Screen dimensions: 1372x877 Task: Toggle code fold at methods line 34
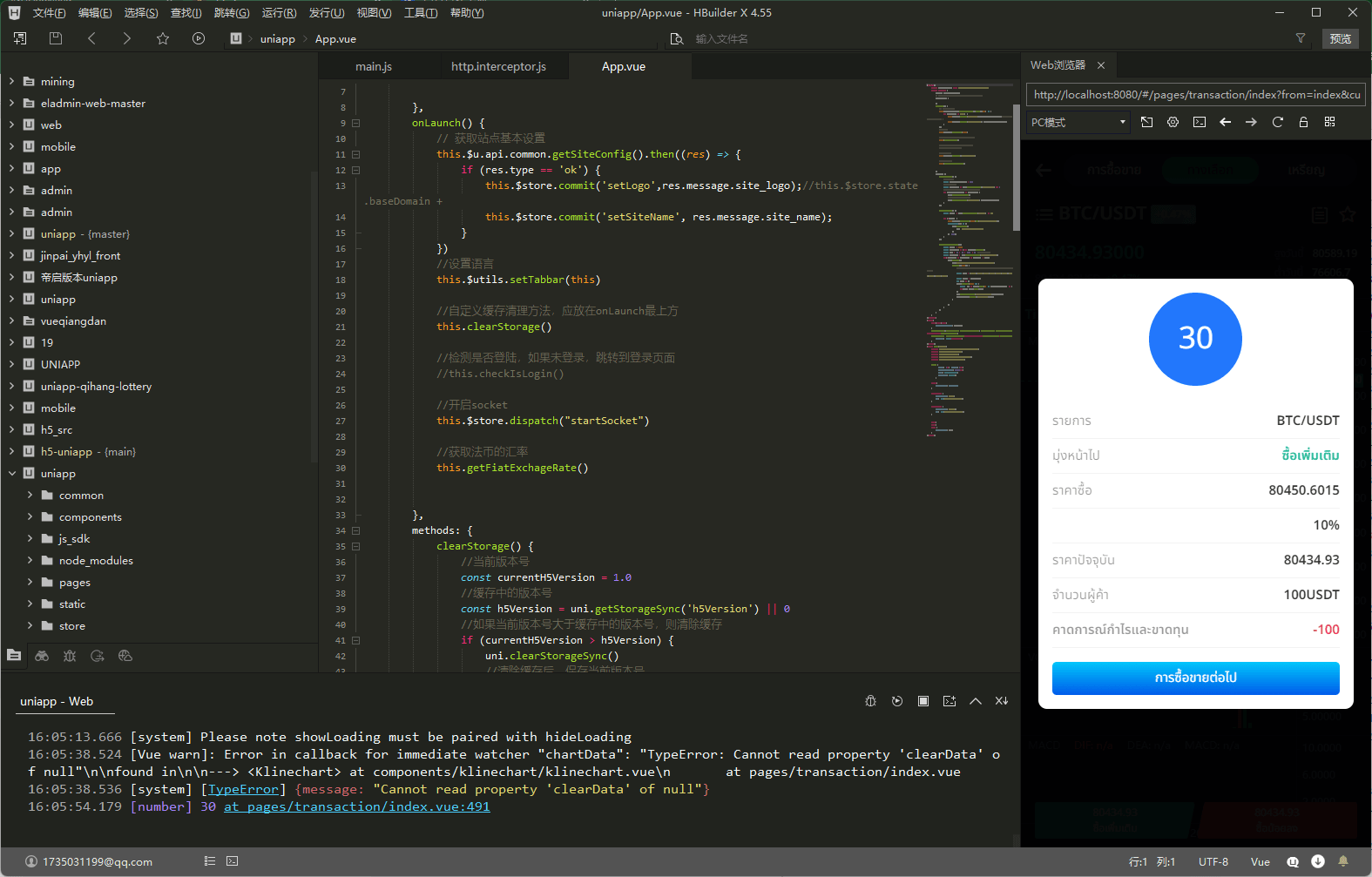pyautogui.click(x=355, y=531)
